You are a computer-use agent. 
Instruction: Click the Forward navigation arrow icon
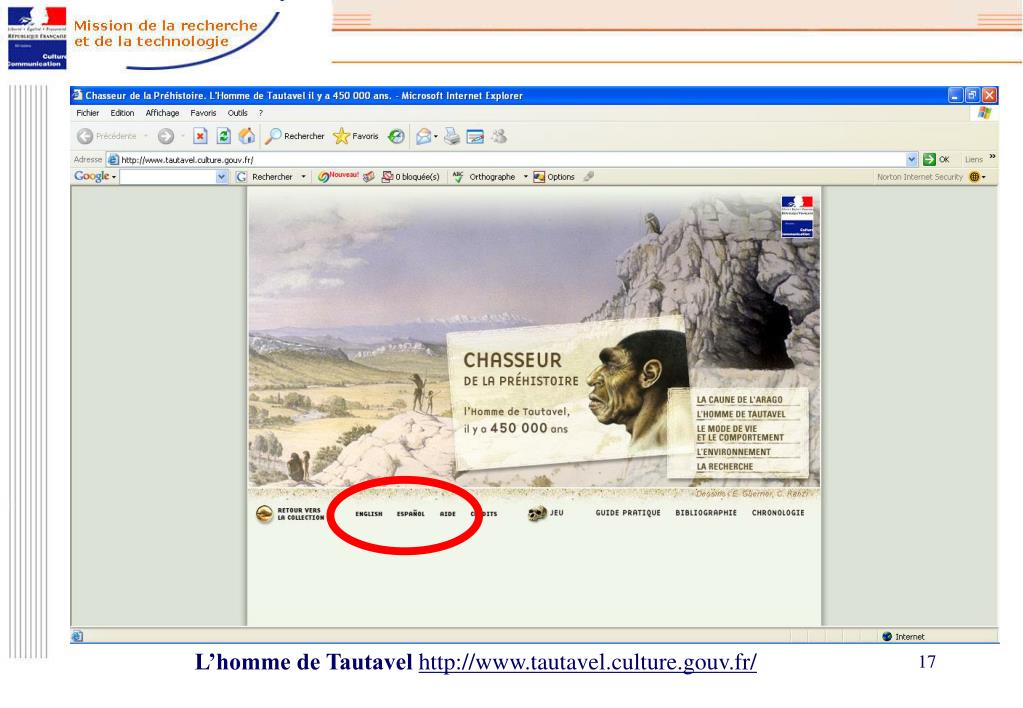tap(166, 136)
